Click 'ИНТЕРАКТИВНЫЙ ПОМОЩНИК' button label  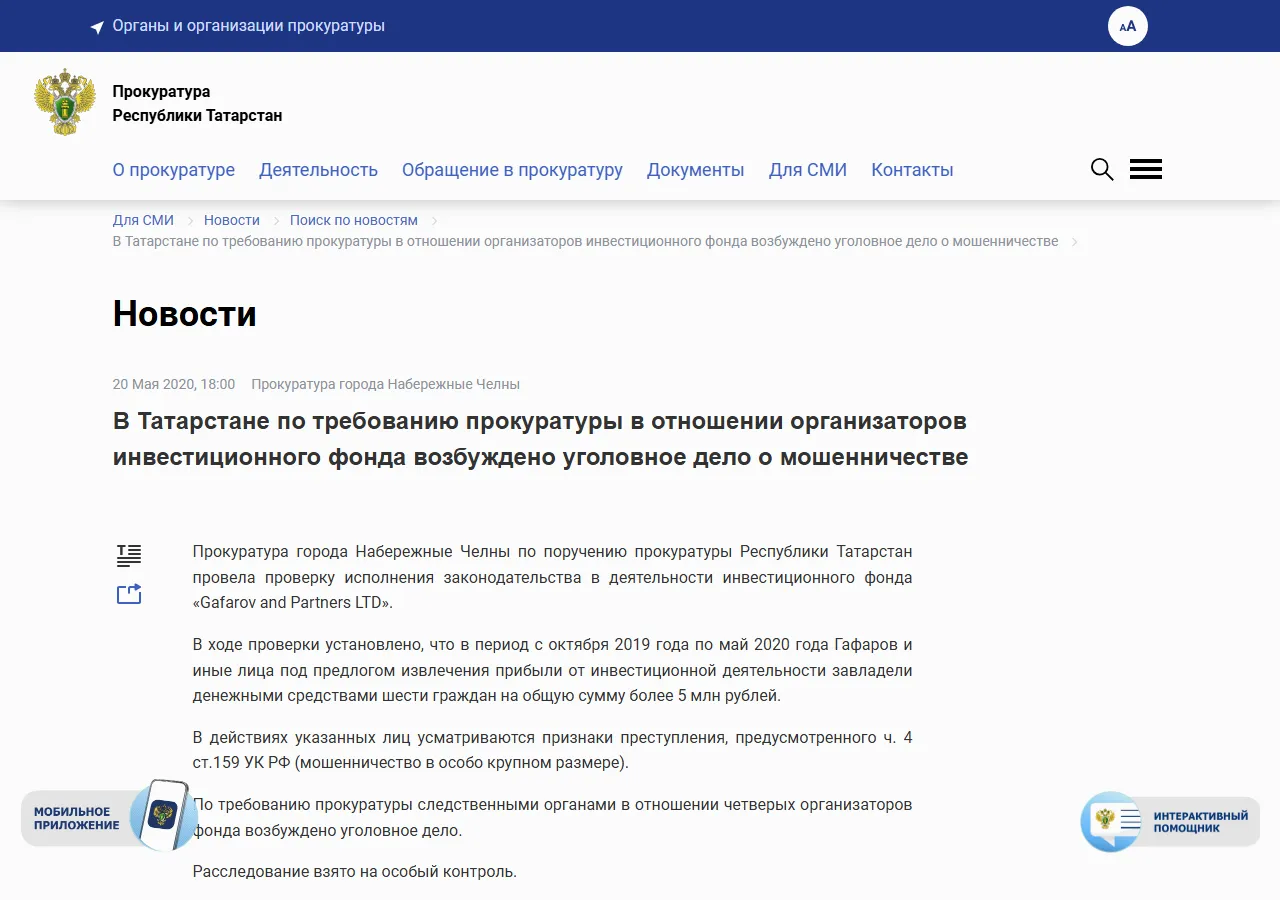pos(1201,822)
